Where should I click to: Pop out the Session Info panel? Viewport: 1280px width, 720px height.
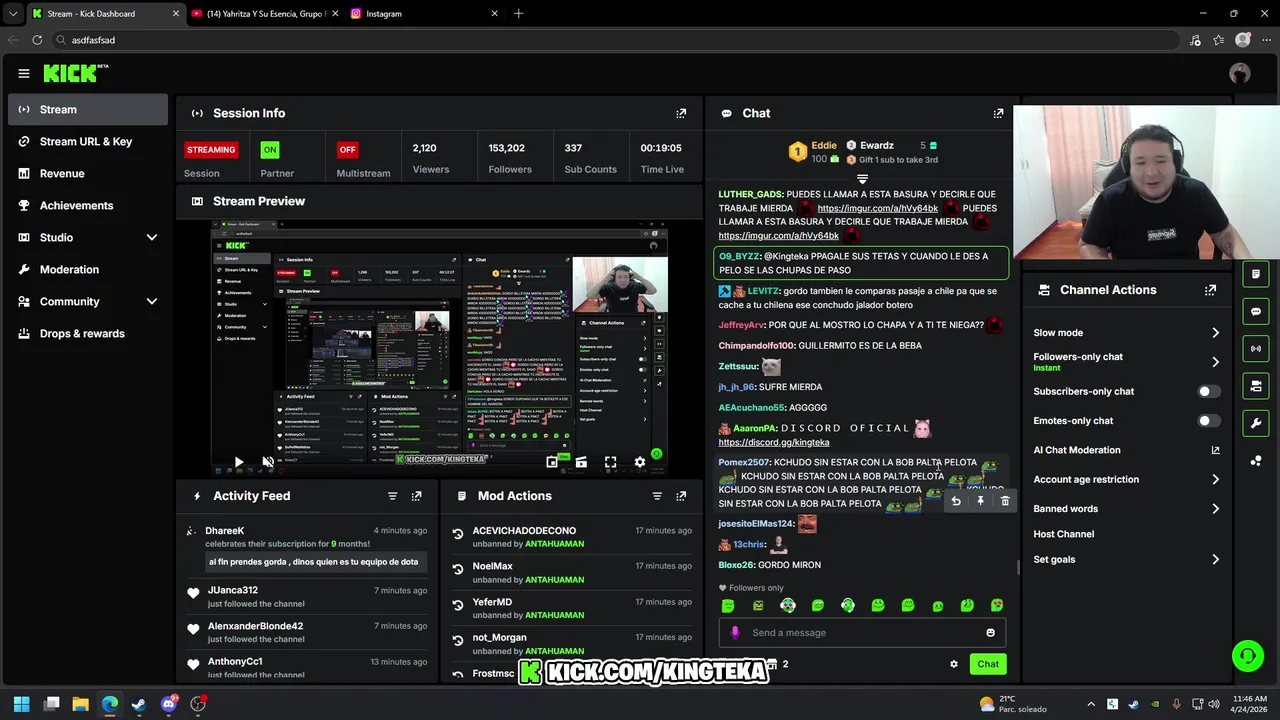681,113
